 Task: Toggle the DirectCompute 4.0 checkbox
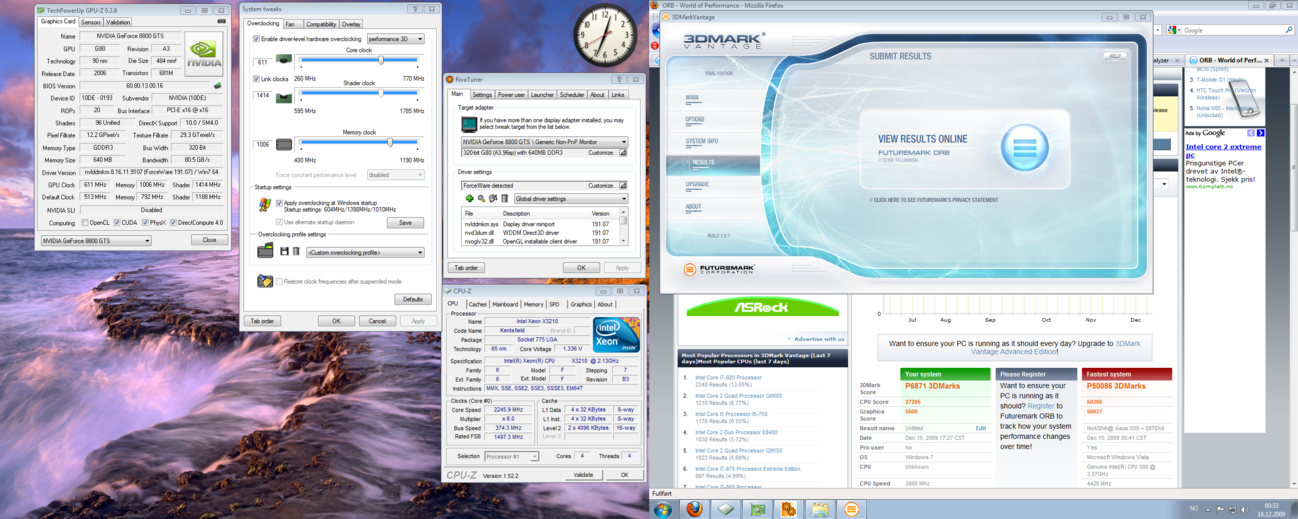pos(174,223)
